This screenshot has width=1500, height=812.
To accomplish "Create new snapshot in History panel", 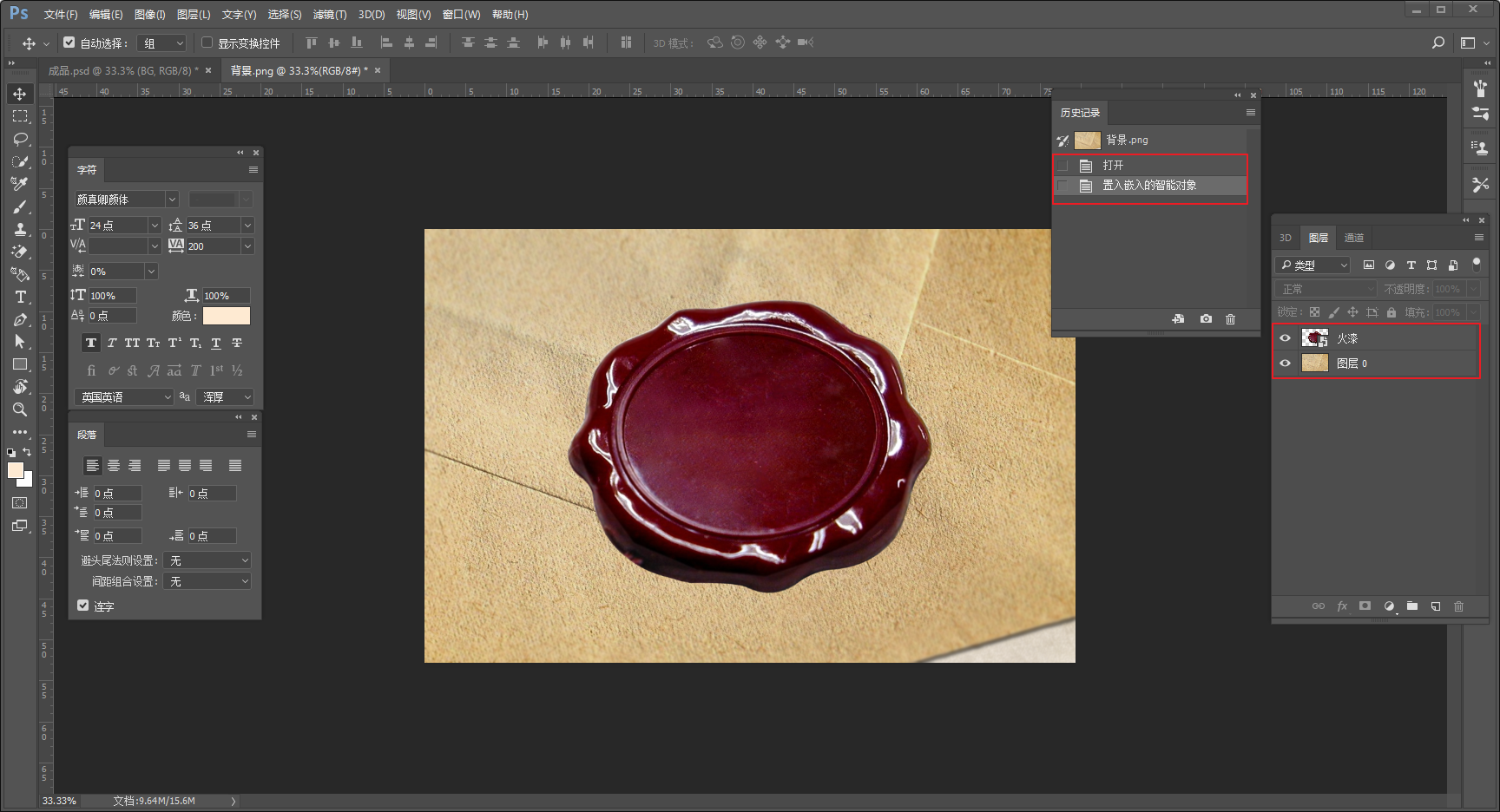I will 1206,319.
